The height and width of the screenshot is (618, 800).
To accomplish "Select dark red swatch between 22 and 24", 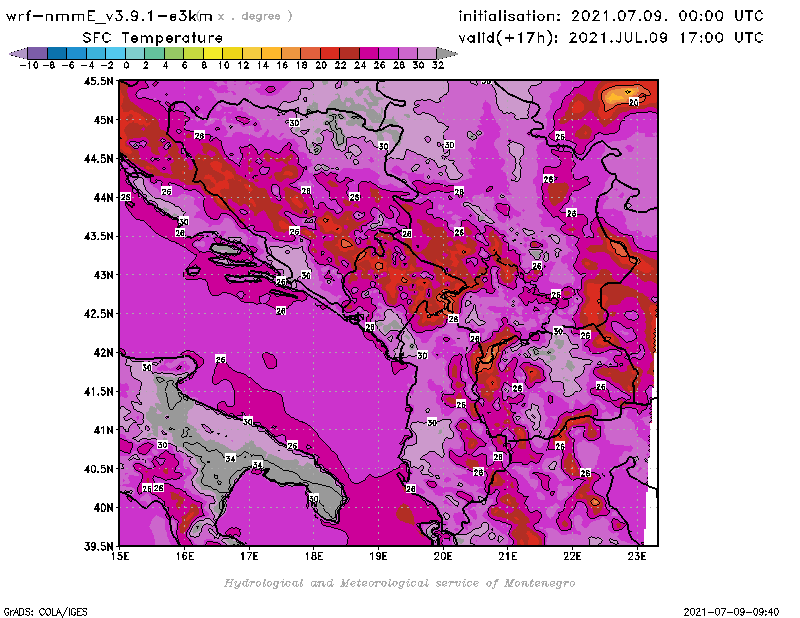I will point(349,53).
